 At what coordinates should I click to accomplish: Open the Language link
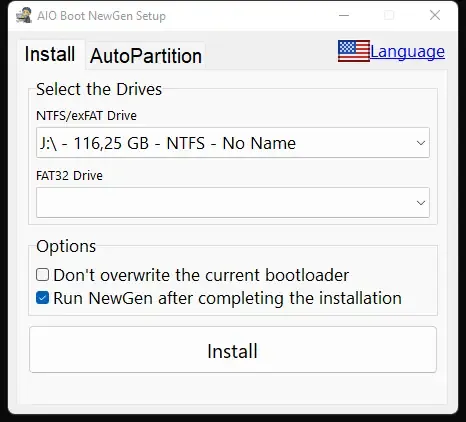[407, 52]
